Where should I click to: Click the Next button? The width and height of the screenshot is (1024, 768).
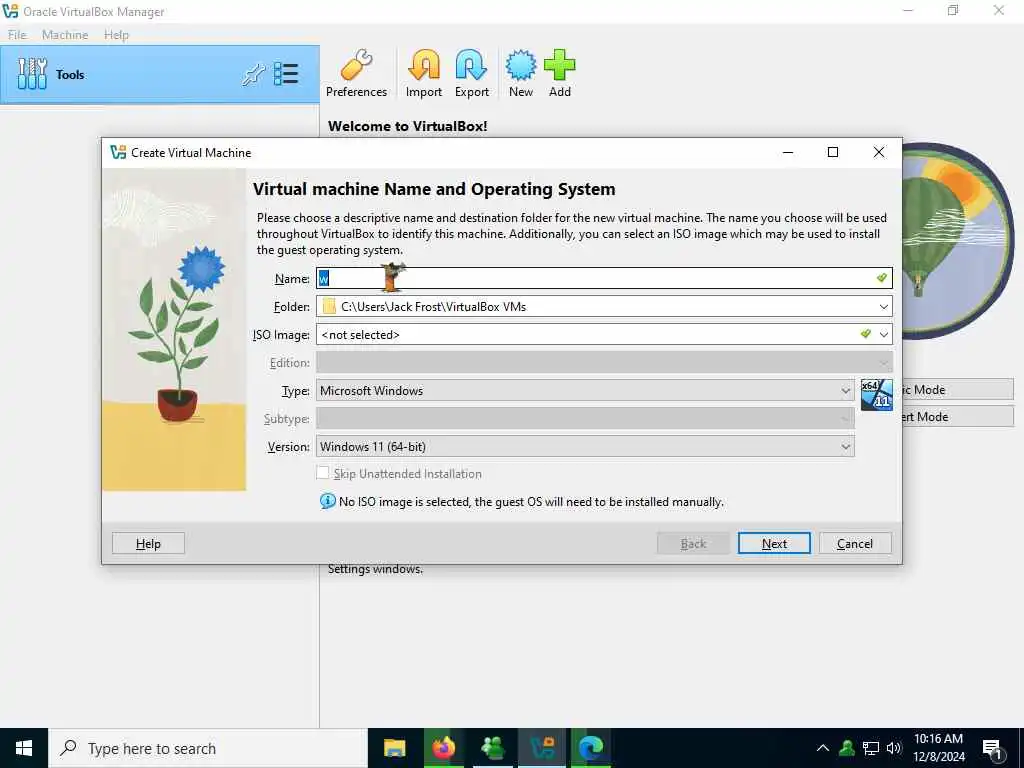774,543
